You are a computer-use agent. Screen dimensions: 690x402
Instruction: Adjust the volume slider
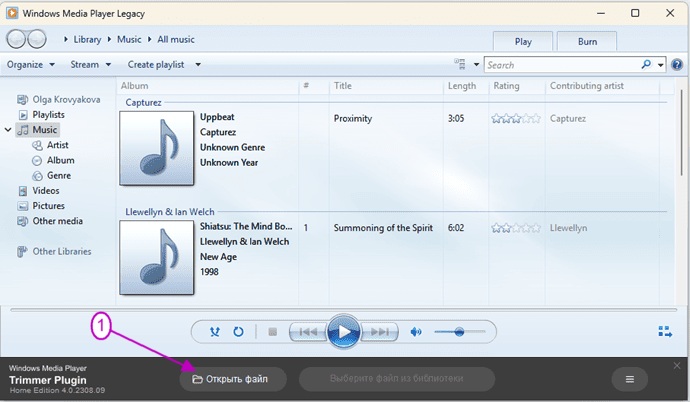(459, 332)
